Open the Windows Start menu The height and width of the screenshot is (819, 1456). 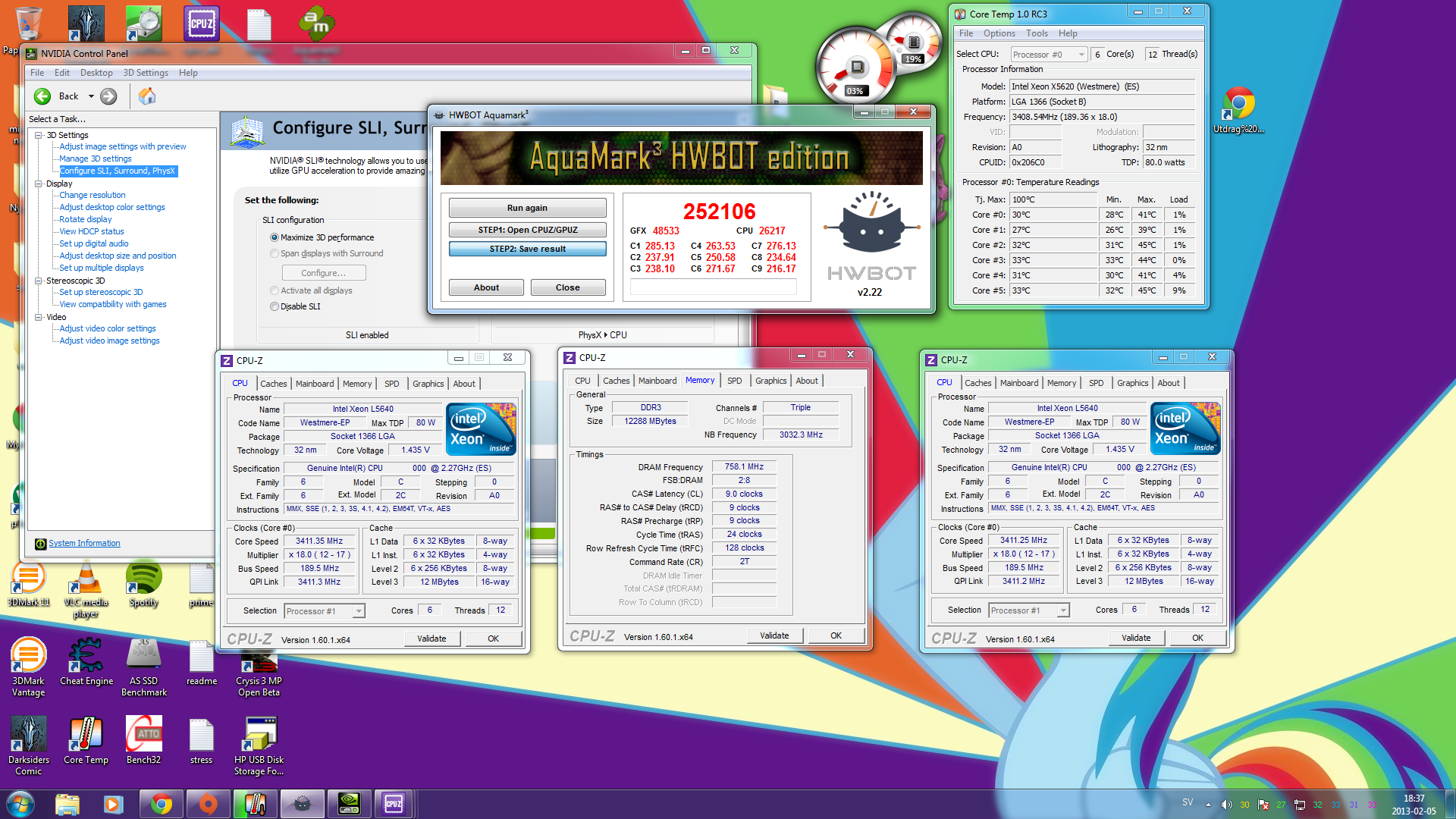20,804
